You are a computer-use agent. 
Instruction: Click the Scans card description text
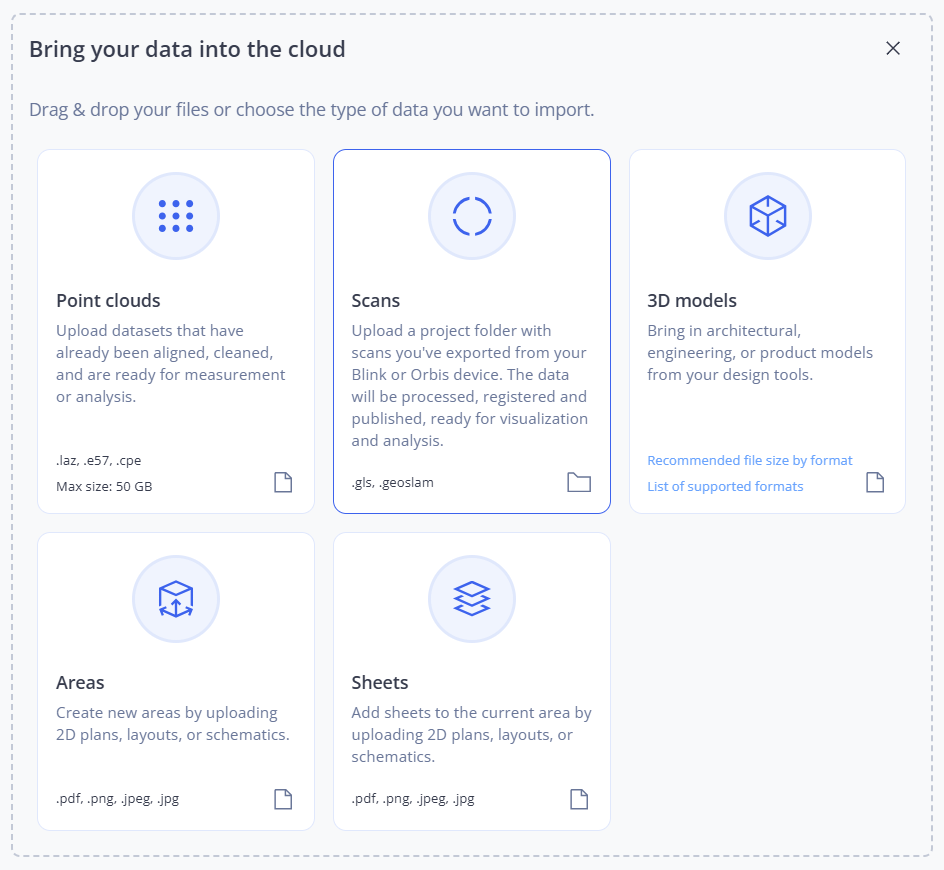point(470,386)
